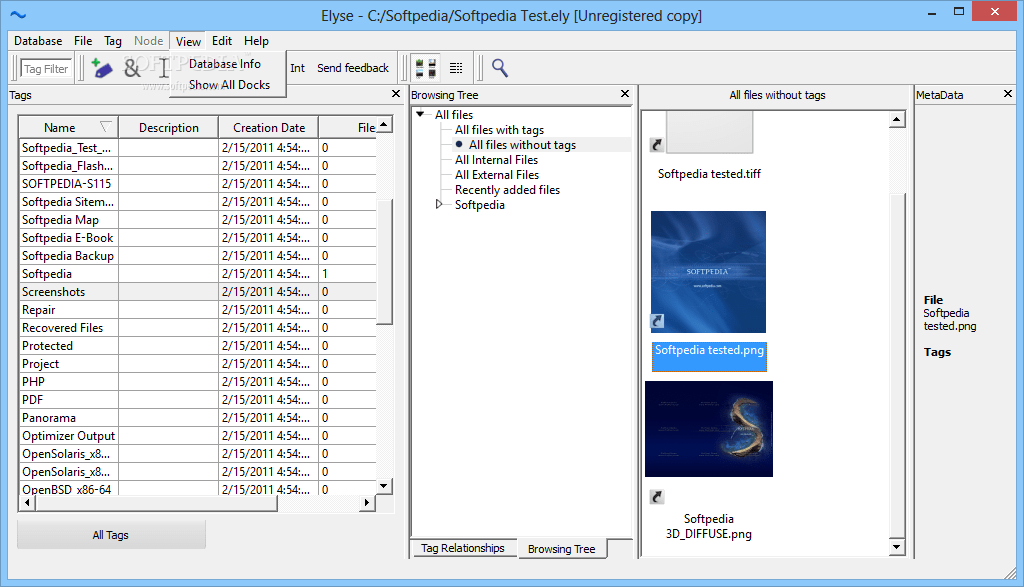This screenshot has width=1024, height=587.
Task: Select the Panorama tag row
Action: pos(197,418)
